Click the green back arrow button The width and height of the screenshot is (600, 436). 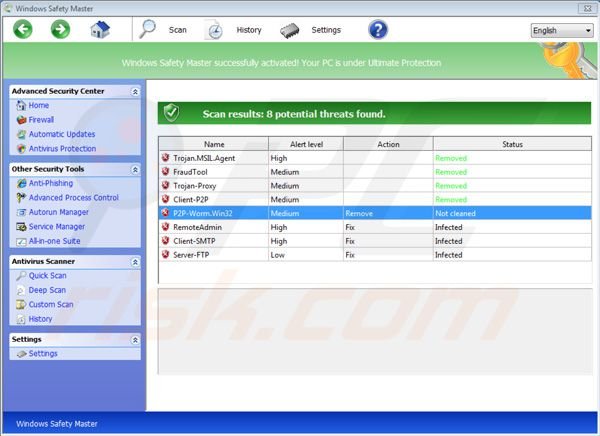click(x=23, y=29)
